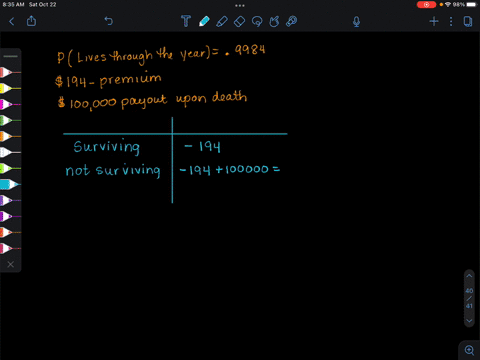Screen dimensions: 480x360
Task: Tap the '8:35 AM' clock text
Action: point(13,5)
